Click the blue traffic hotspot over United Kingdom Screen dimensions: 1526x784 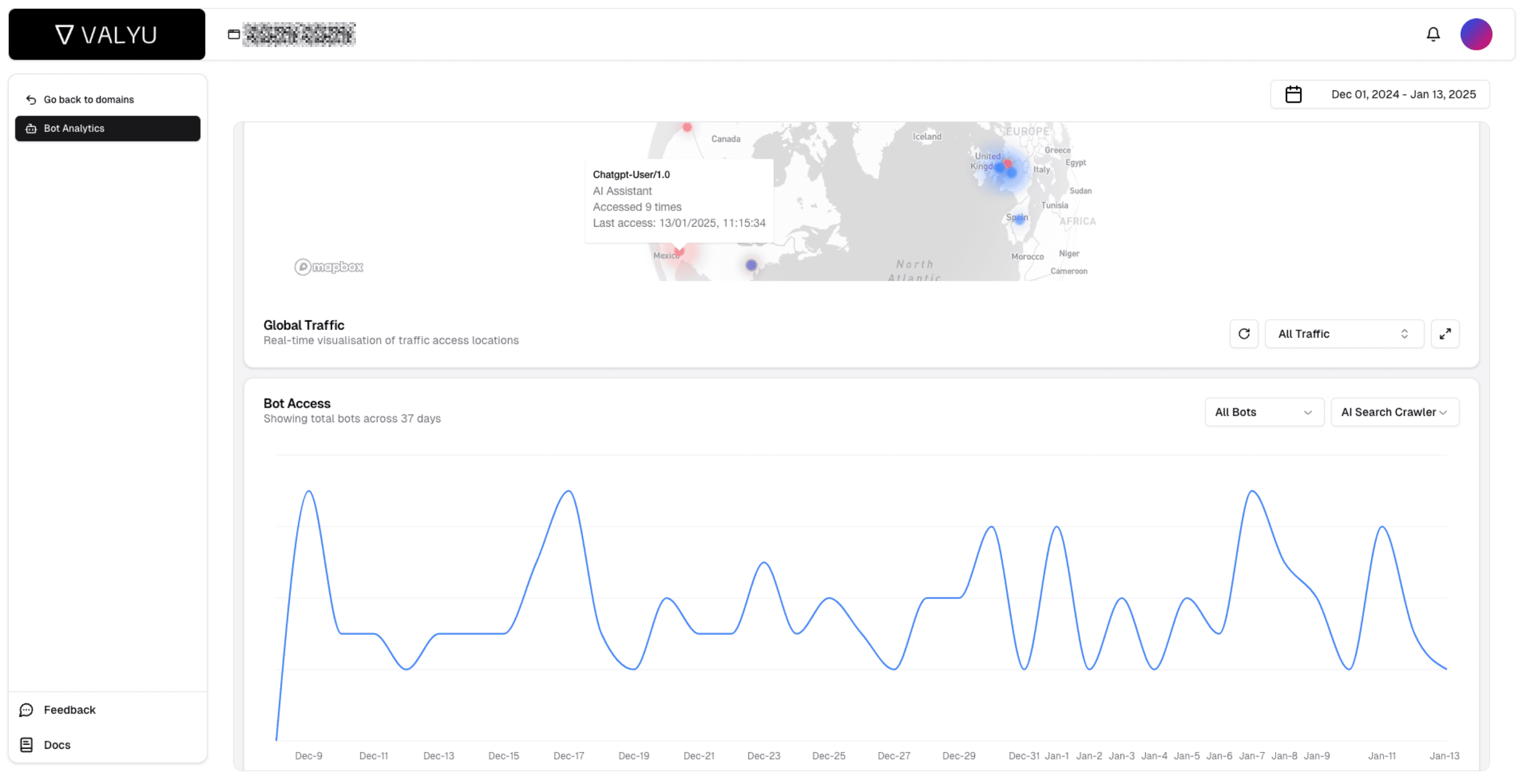point(1005,170)
